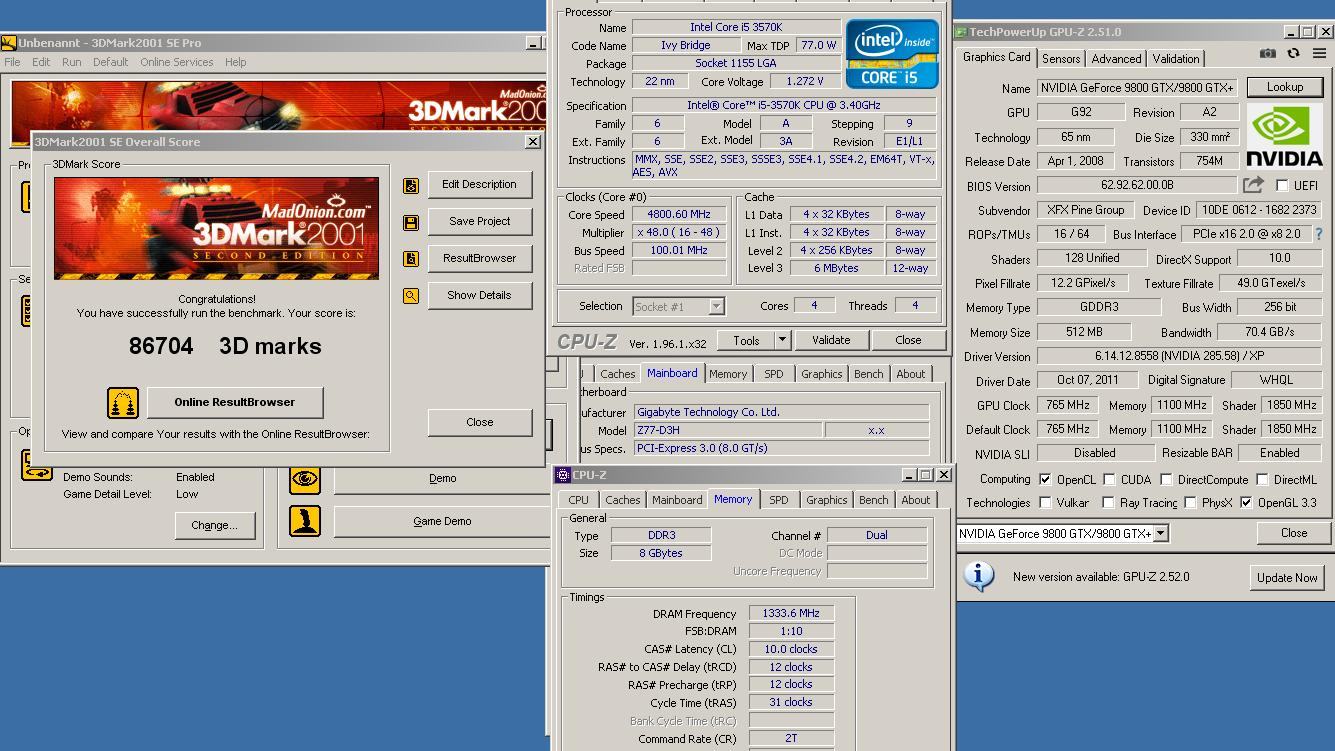Switch to the Bench tab in CPU-Z Memory window

(x=873, y=500)
